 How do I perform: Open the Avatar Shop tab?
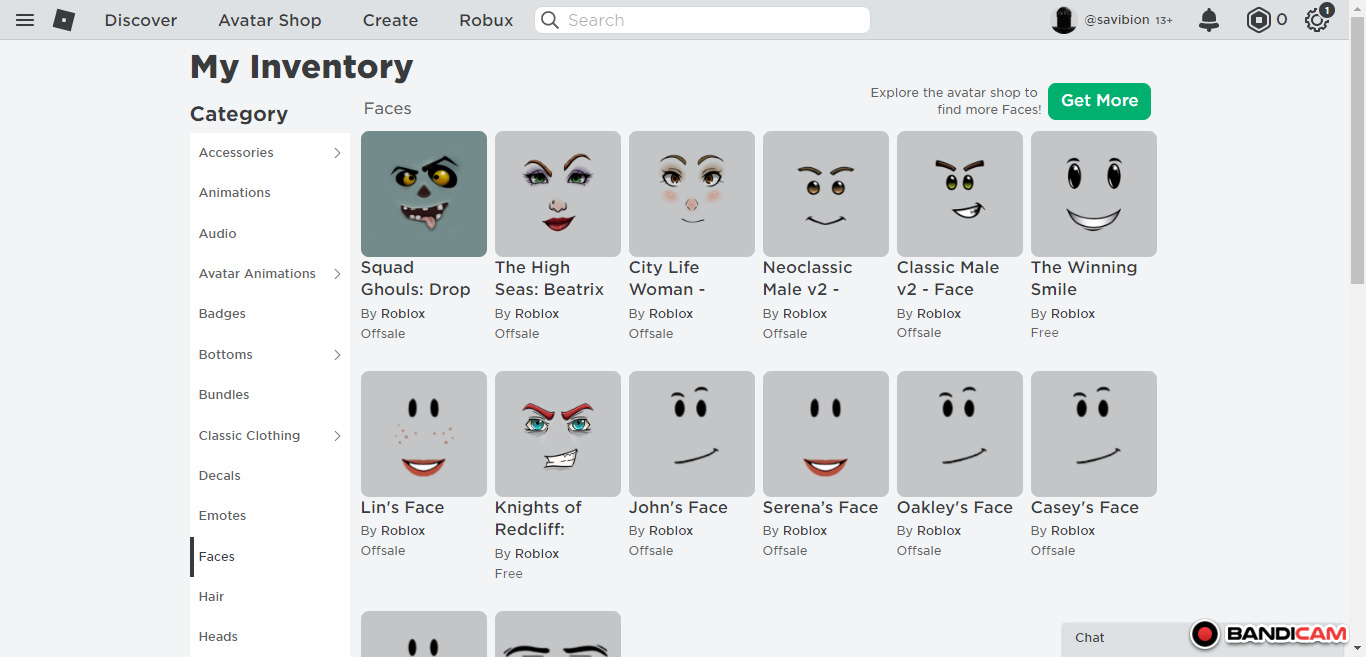point(270,20)
